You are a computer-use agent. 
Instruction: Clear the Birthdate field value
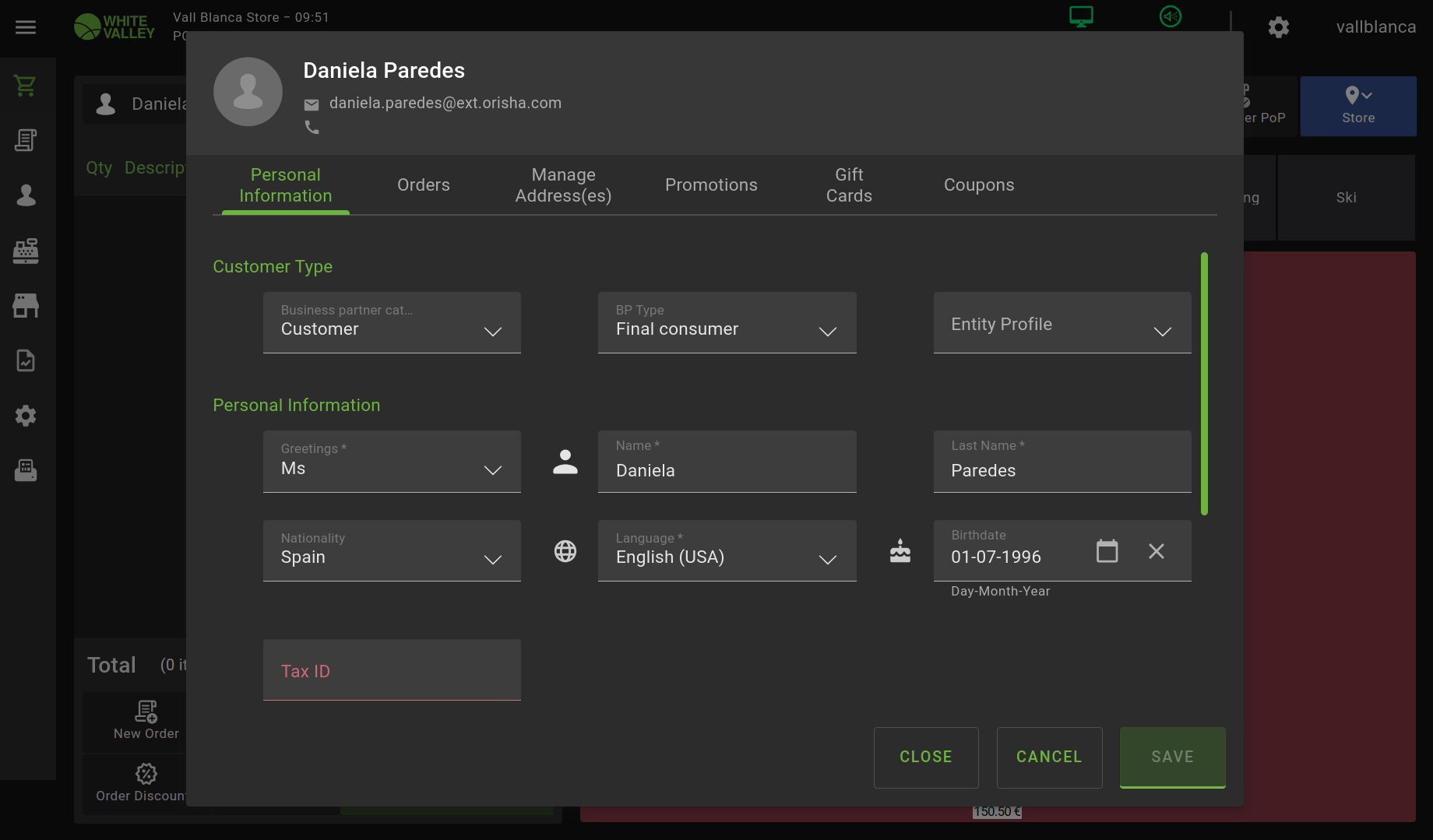pyautogui.click(x=1156, y=551)
